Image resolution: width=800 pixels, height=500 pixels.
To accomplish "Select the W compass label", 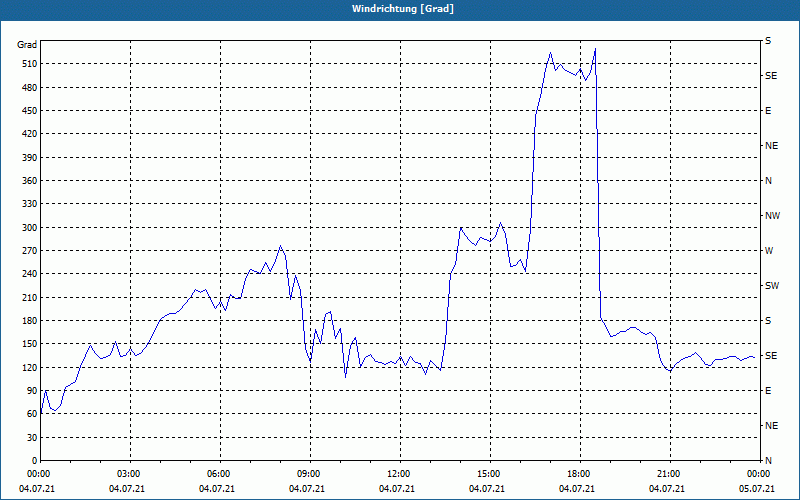I will point(769,251).
